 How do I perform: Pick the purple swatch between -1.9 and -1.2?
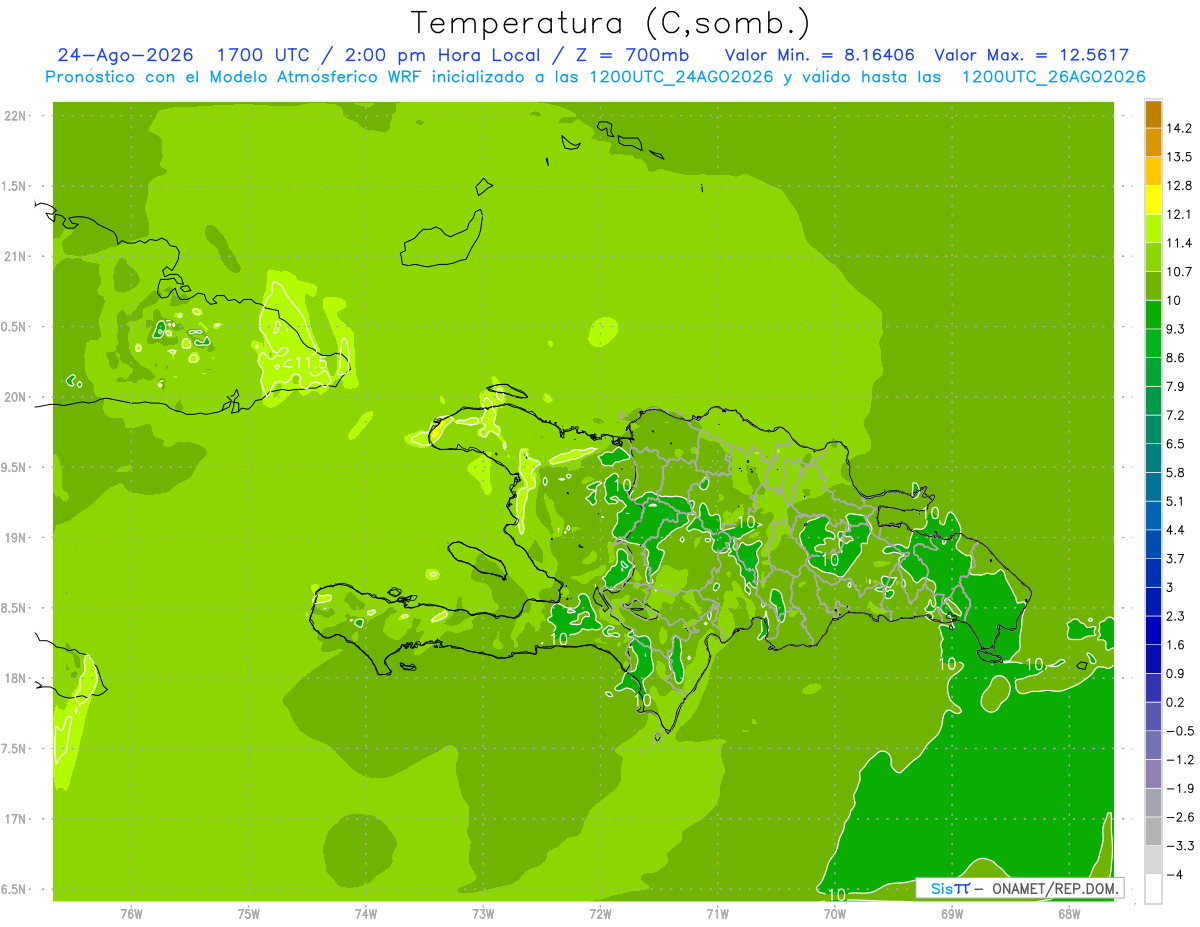[x=1153, y=774]
